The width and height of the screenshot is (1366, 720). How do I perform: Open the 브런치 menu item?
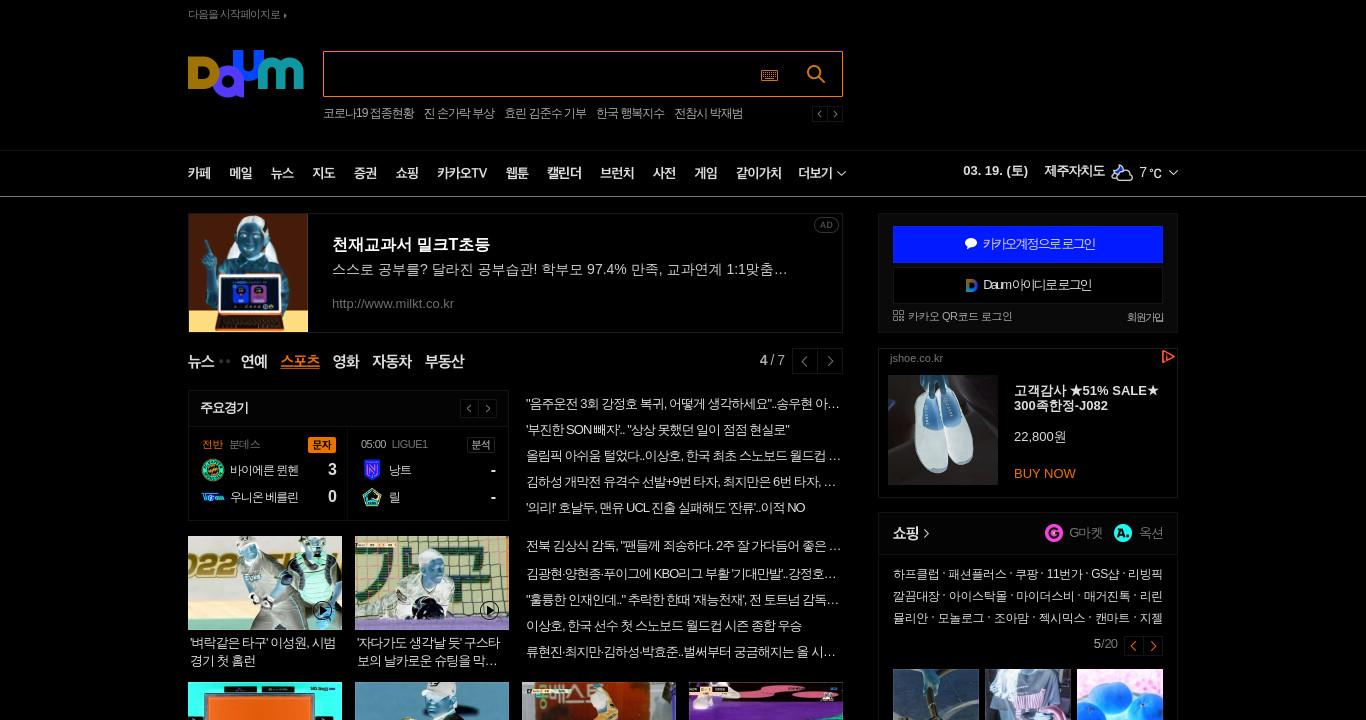[x=617, y=173]
